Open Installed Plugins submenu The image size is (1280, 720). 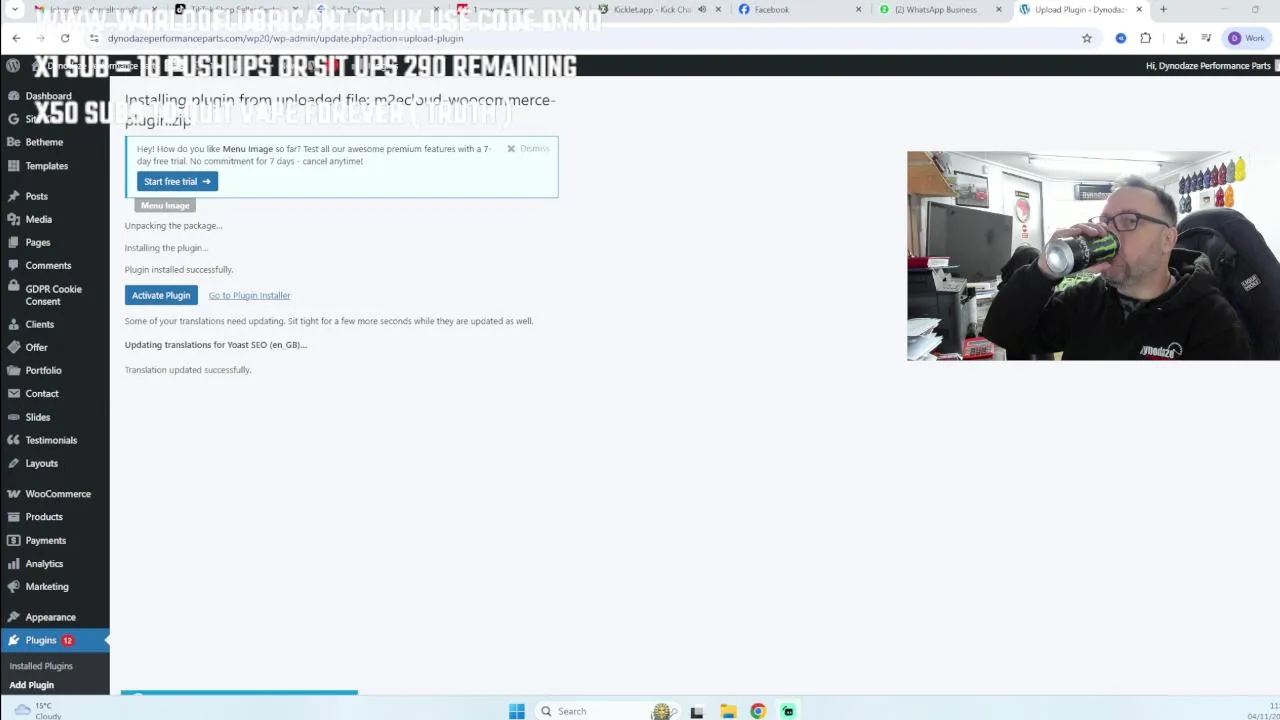[41, 666]
